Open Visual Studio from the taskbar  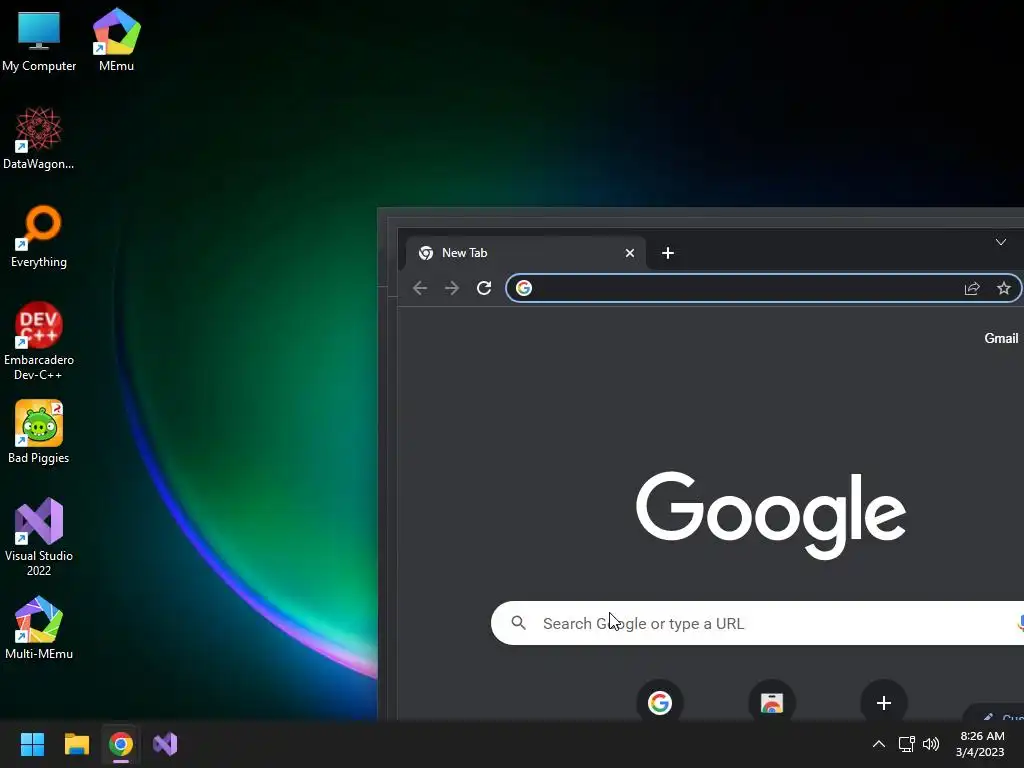coord(165,744)
